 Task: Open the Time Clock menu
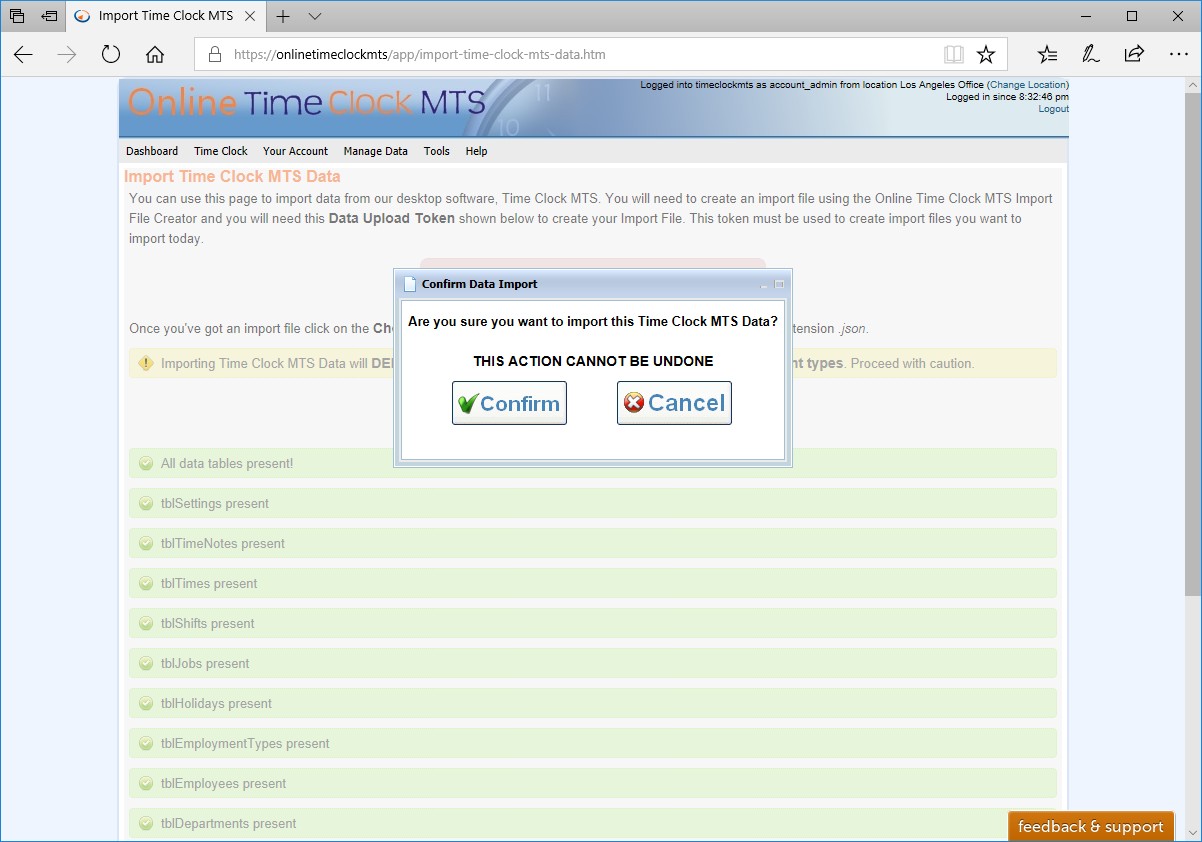[221, 151]
